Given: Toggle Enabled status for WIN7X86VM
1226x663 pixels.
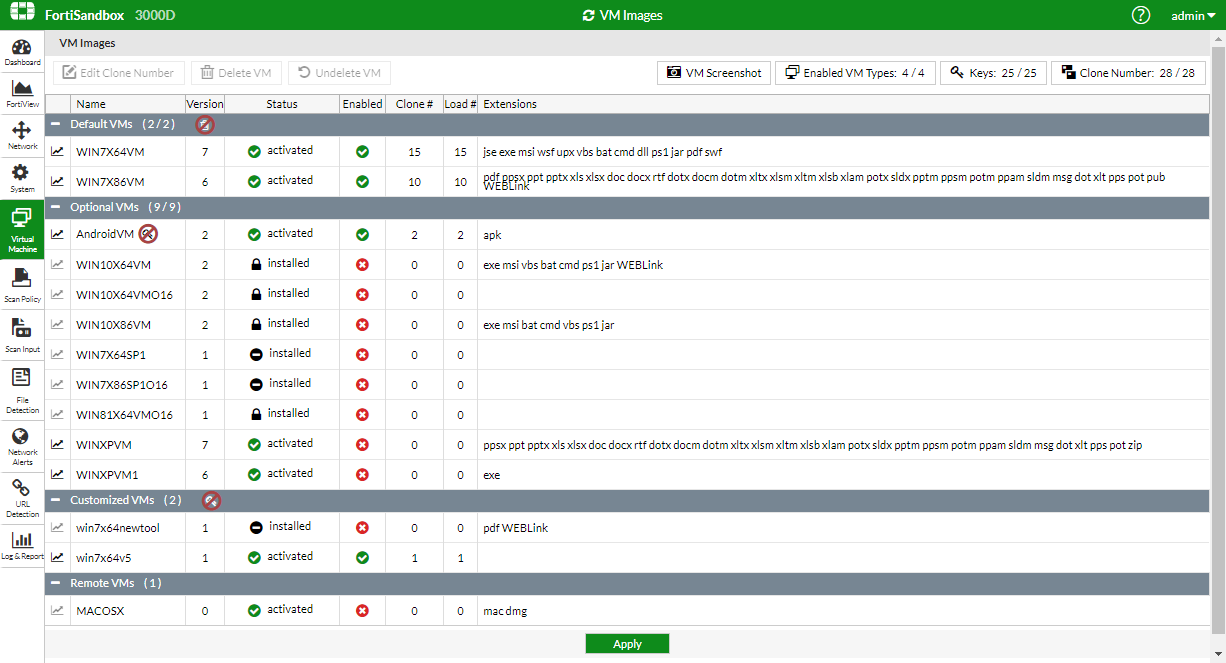Looking at the screenshot, I should [x=362, y=182].
